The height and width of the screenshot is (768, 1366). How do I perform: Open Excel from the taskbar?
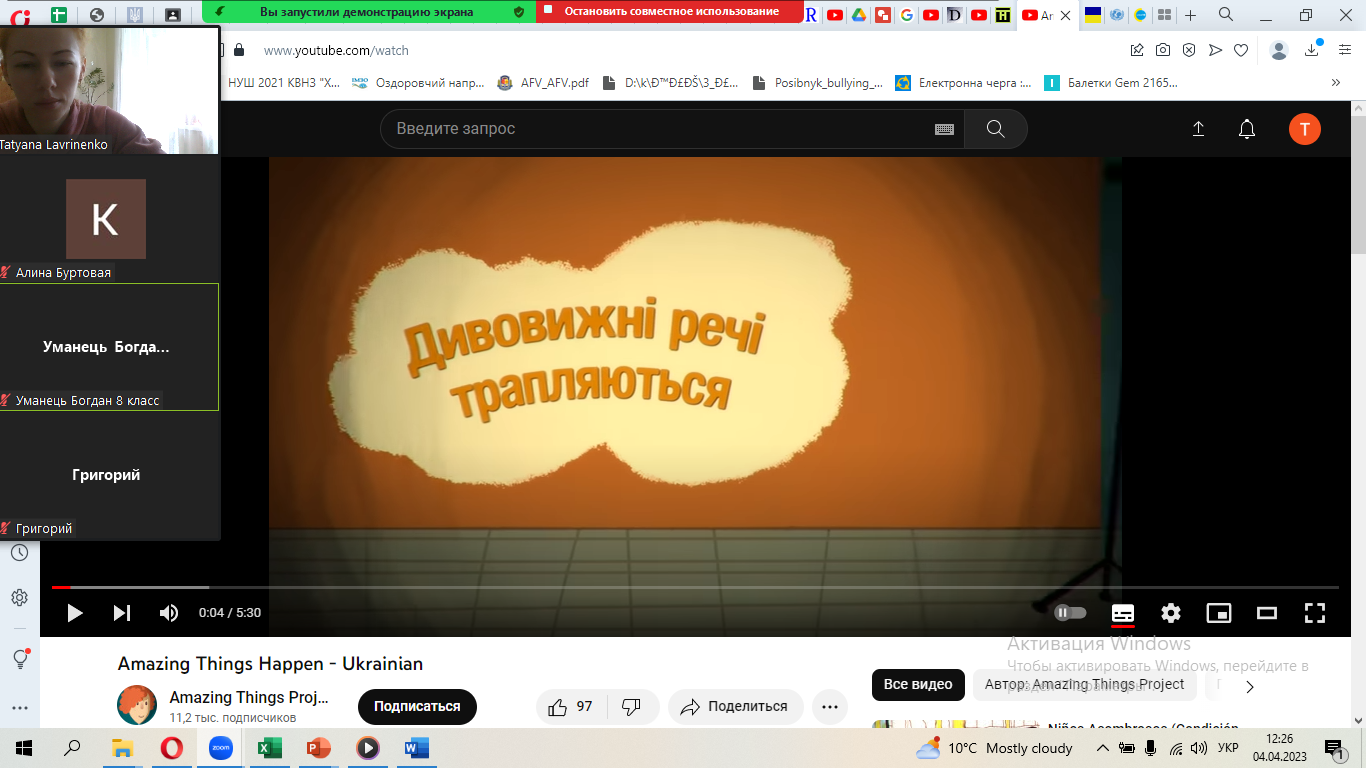click(269, 748)
